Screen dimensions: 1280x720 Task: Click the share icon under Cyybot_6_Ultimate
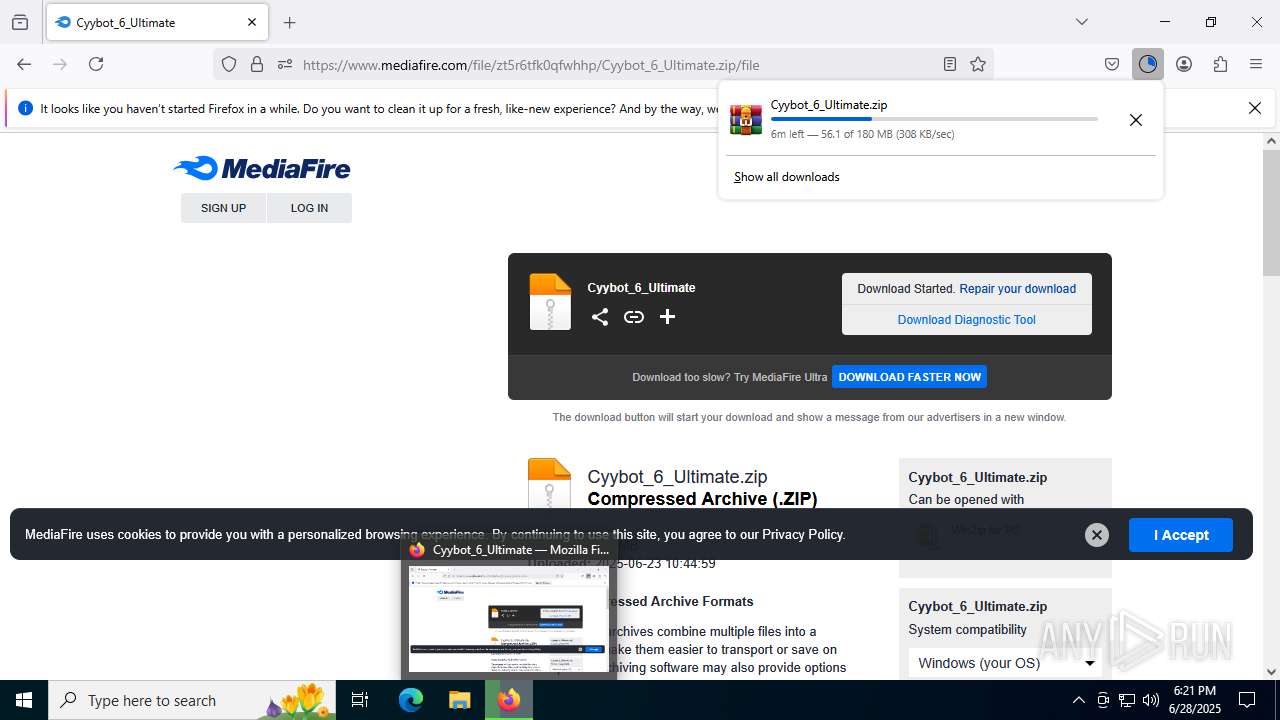600,317
